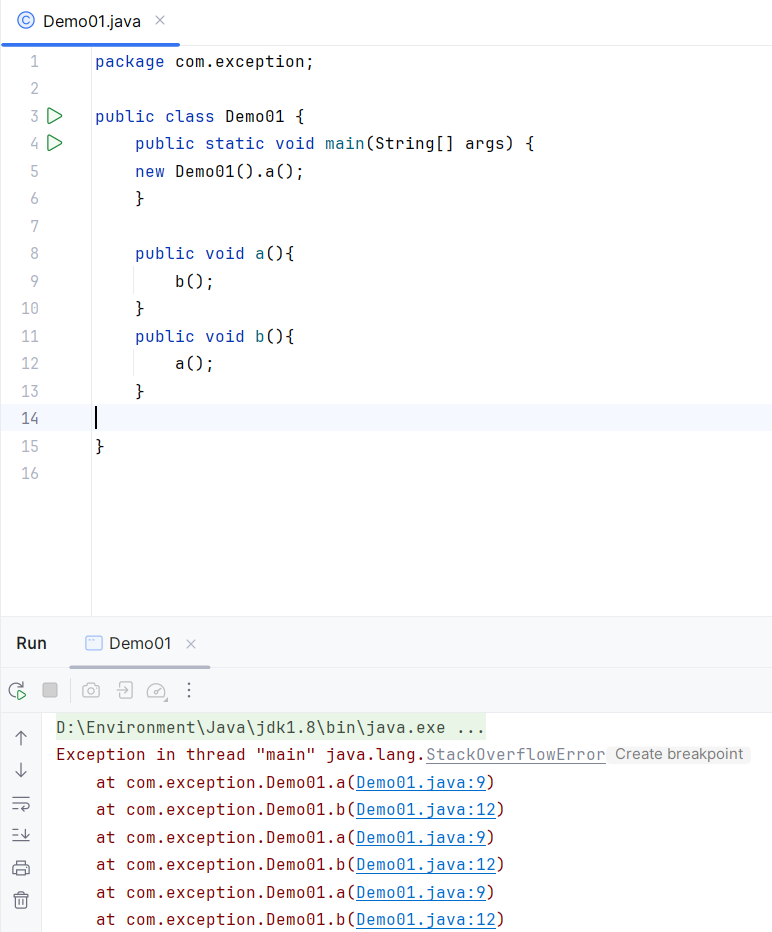The width and height of the screenshot is (772, 932).
Task: Clear console with the trash icon
Action: point(21,900)
